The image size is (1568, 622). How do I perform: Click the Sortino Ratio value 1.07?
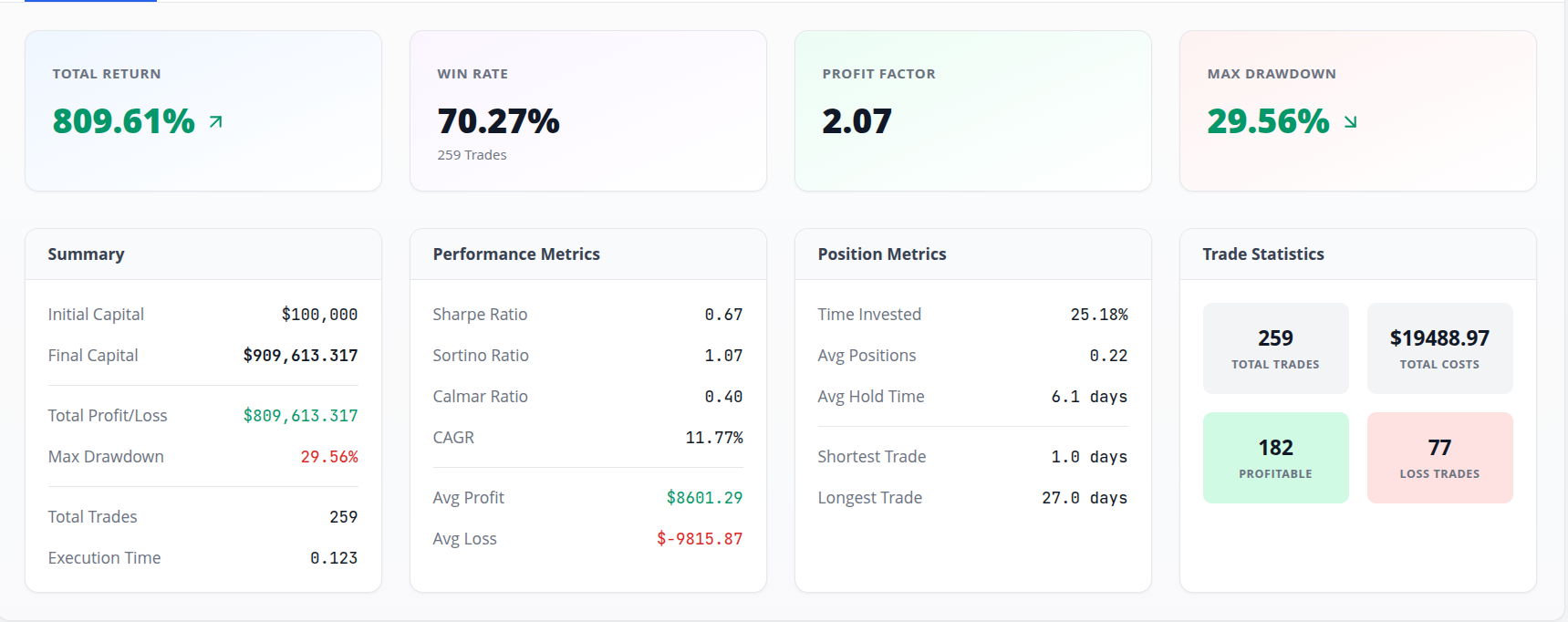tap(723, 356)
